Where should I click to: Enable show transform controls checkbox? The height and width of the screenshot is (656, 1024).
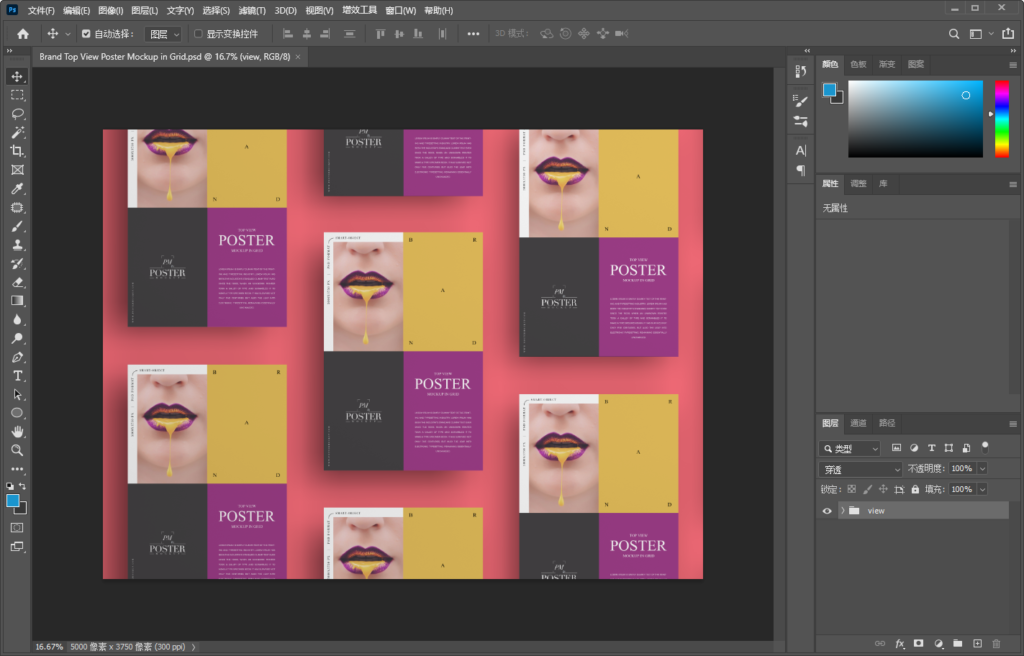coord(199,34)
